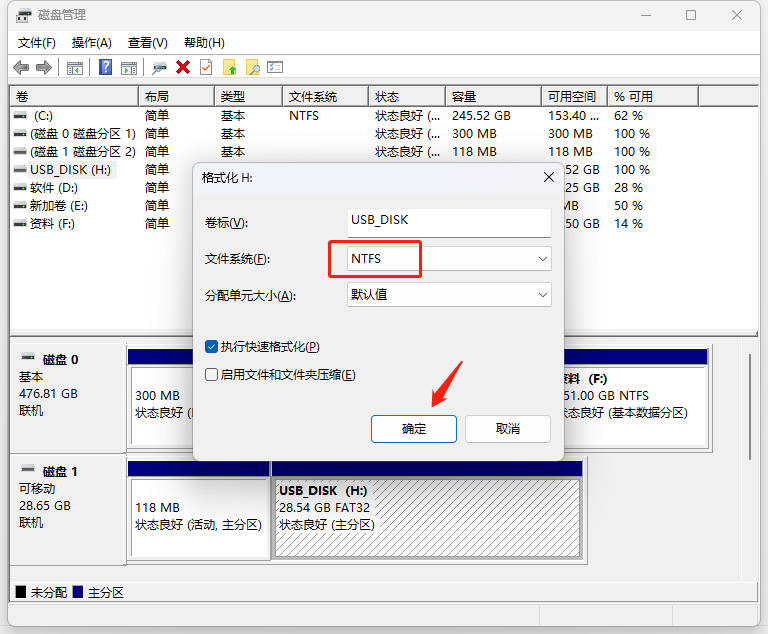Disable the quick format checkbox

(x=211, y=346)
